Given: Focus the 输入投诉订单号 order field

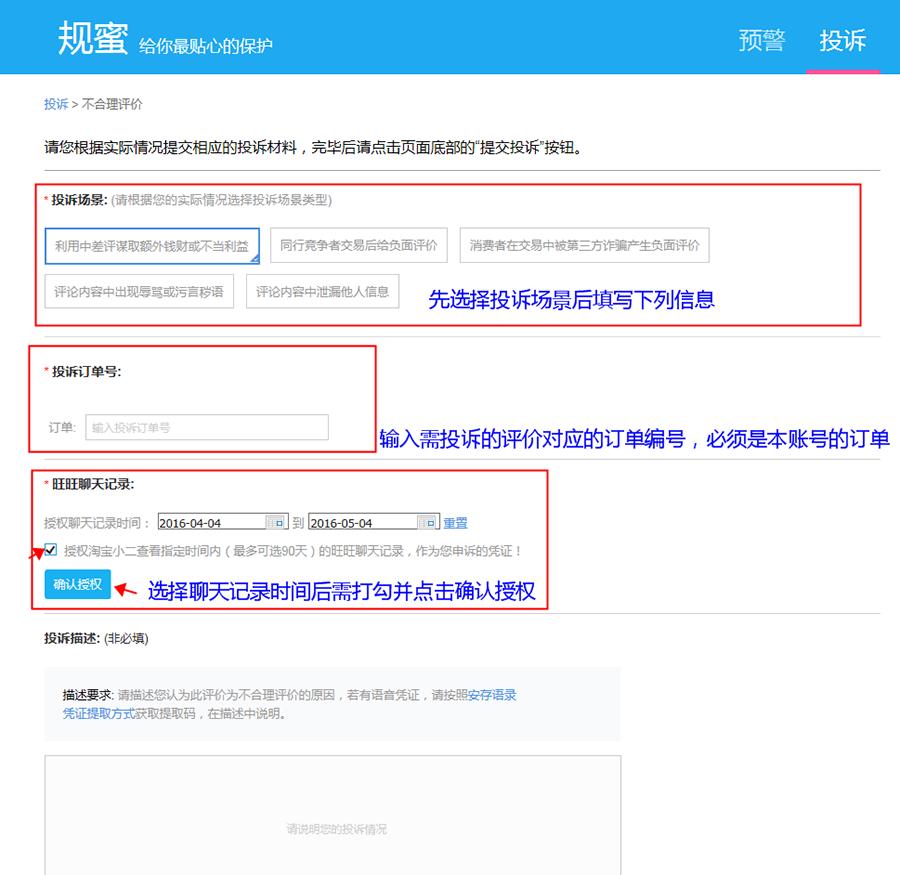Looking at the screenshot, I should (x=206, y=427).
